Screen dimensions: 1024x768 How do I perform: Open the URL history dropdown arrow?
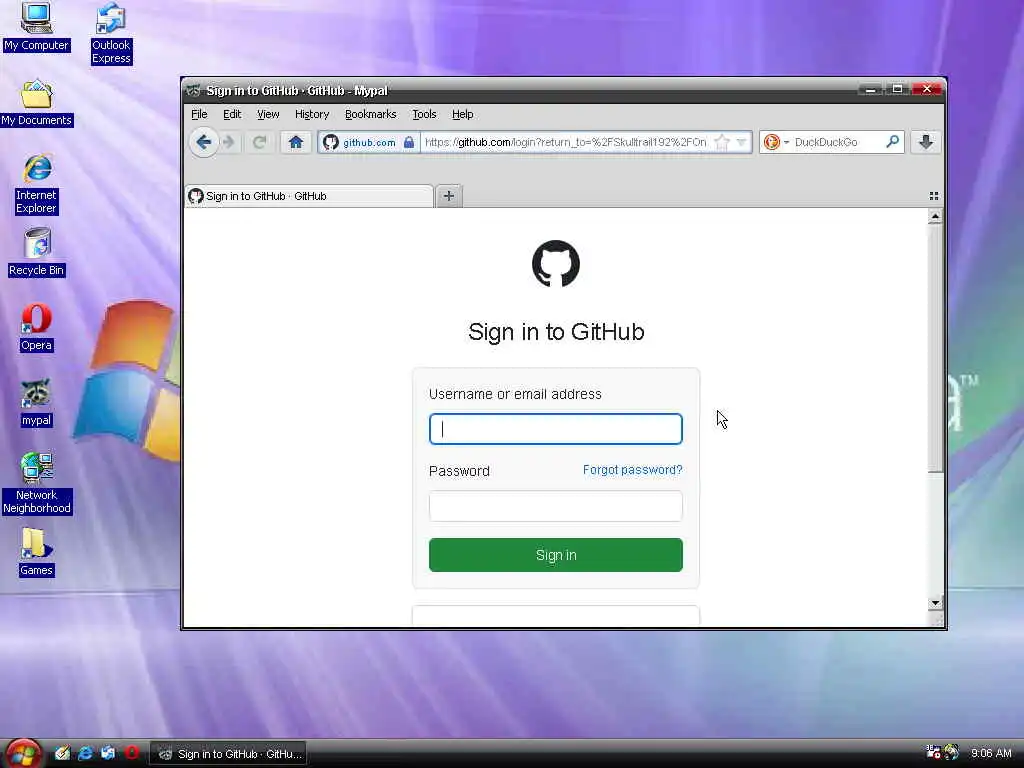pos(741,142)
